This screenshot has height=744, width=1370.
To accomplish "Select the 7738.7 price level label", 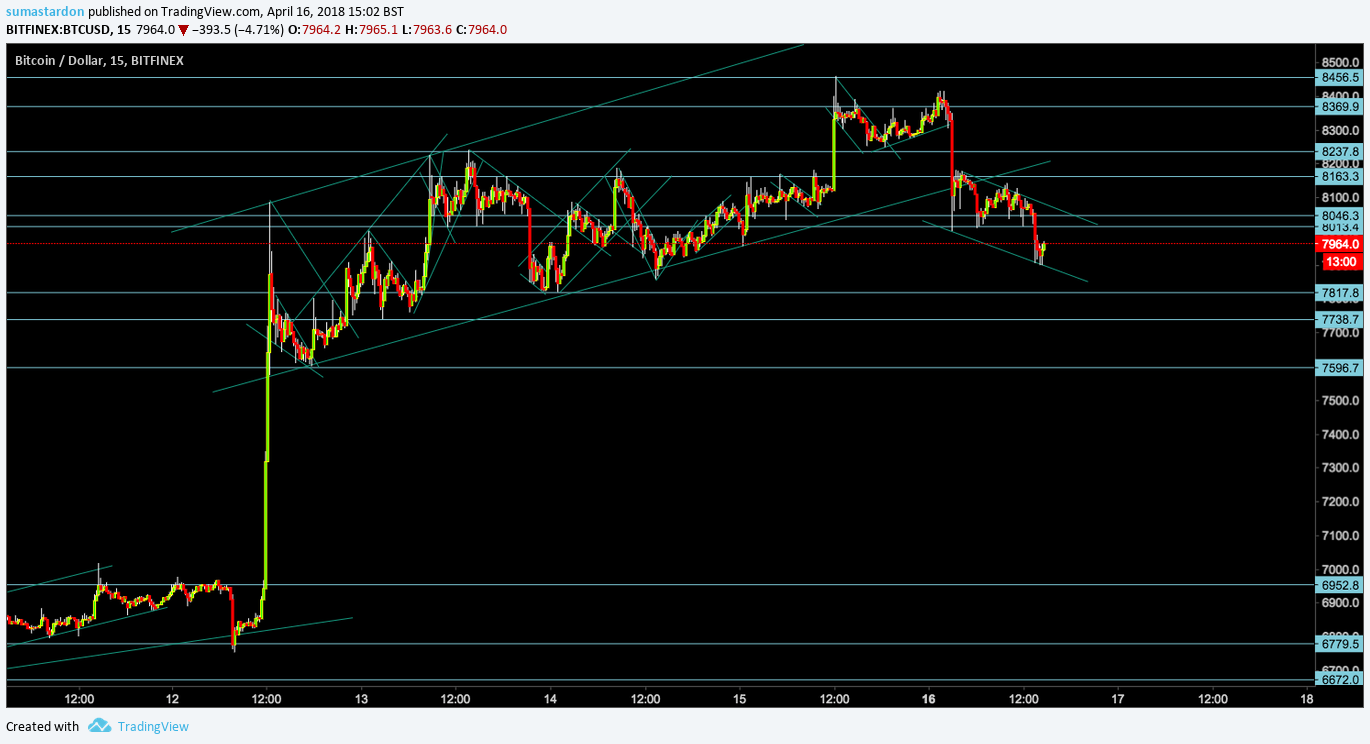I will (1339, 319).
